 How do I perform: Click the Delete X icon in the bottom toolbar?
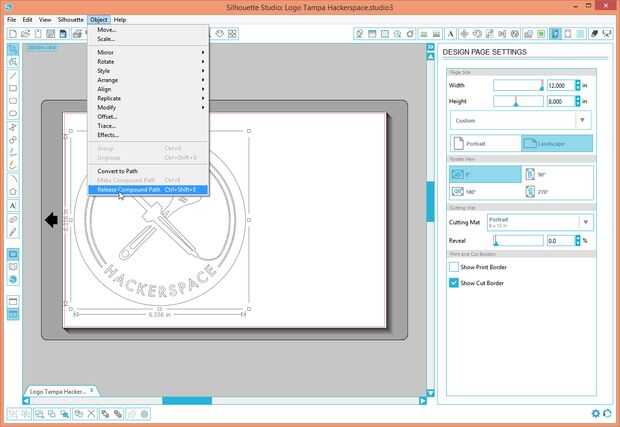(x=91, y=414)
